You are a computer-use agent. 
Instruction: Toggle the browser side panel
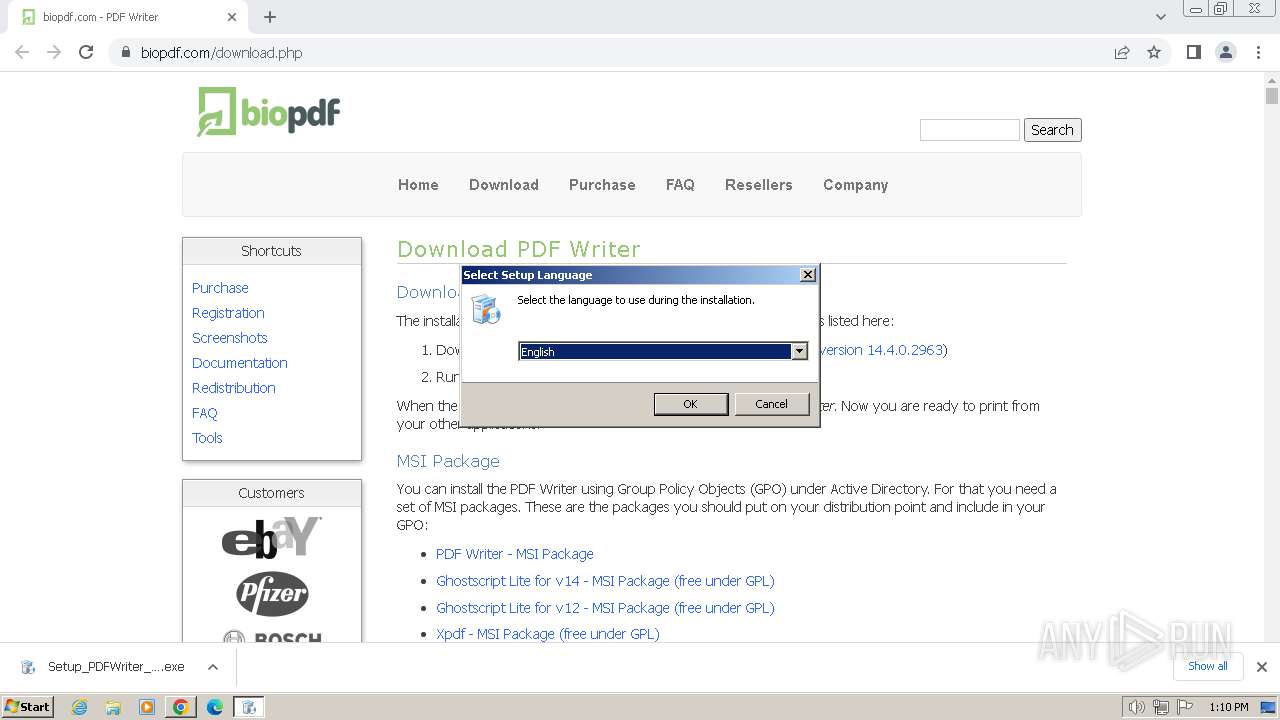pos(1193,52)
